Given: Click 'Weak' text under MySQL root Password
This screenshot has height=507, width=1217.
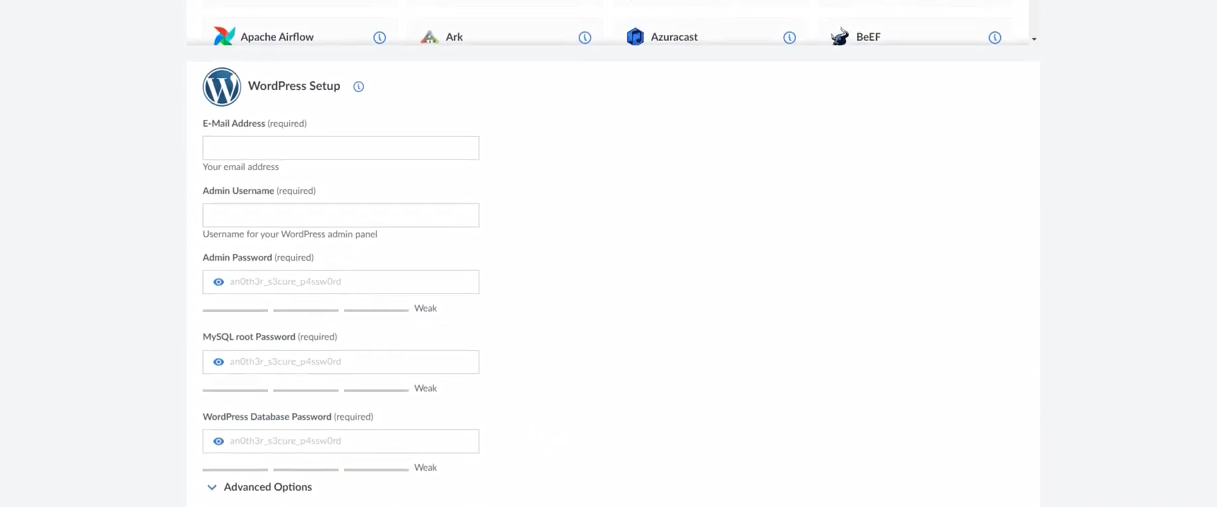Looking at the screenshot, I should coord(425,388).
